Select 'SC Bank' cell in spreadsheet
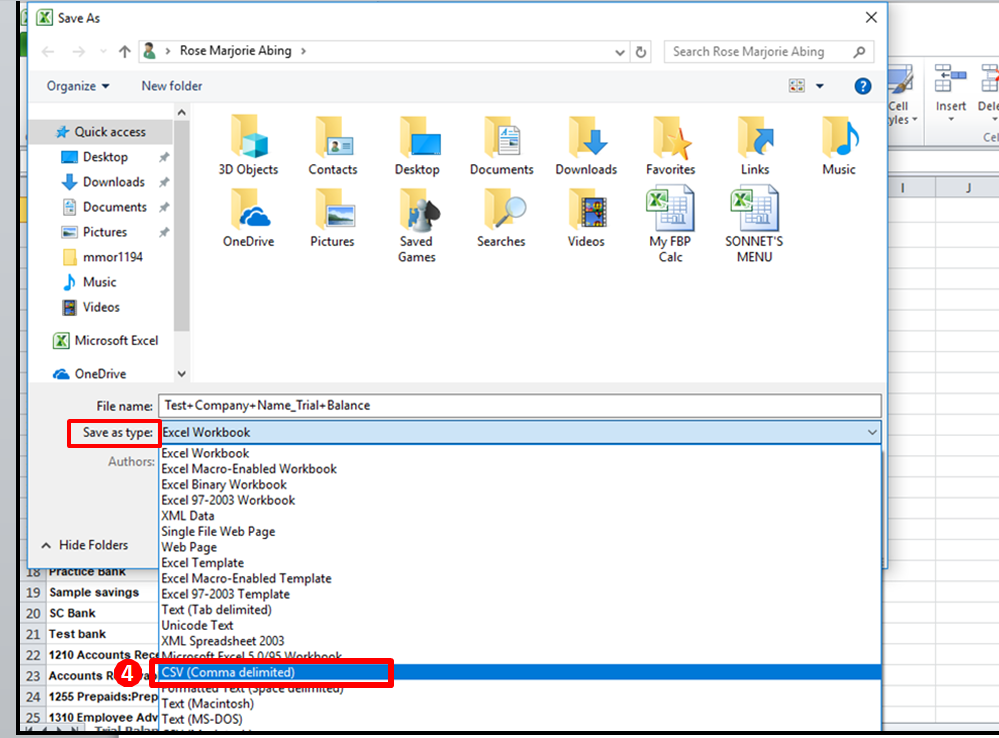Viewport: 999px width, 738px height. [x=101, y=613]
